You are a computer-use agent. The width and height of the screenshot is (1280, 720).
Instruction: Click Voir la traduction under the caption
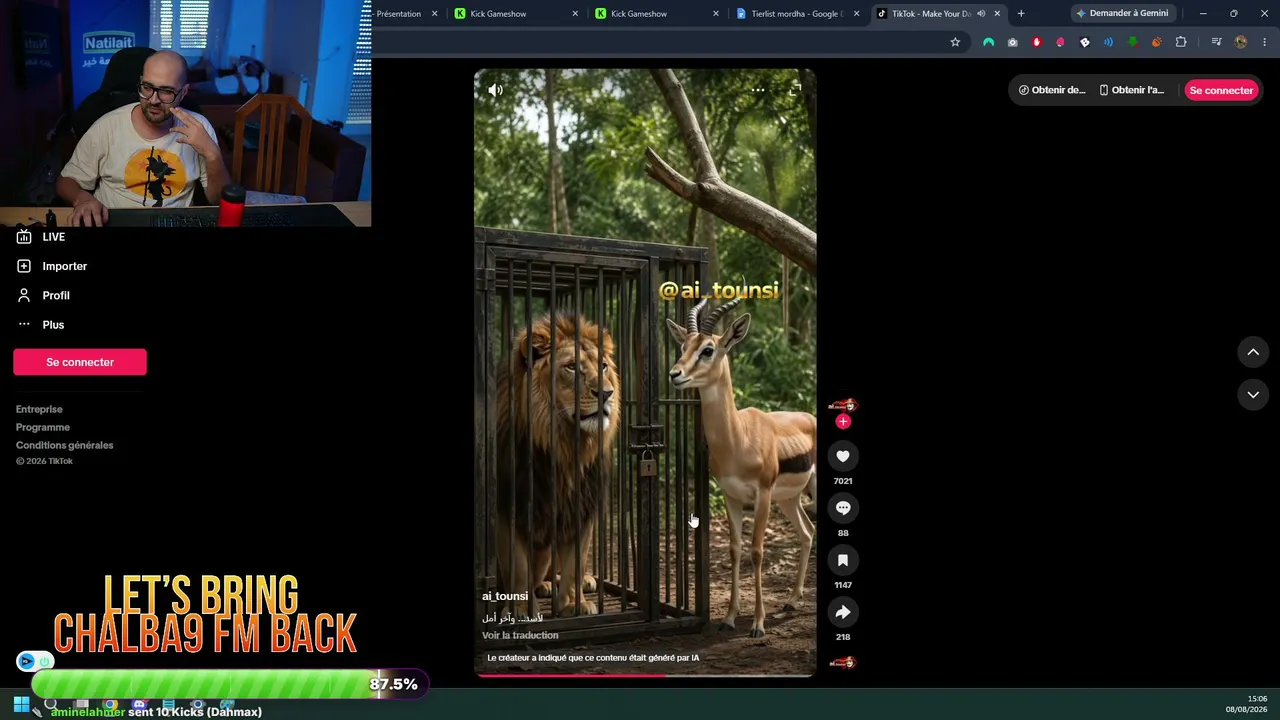click(x=520, y=635)
